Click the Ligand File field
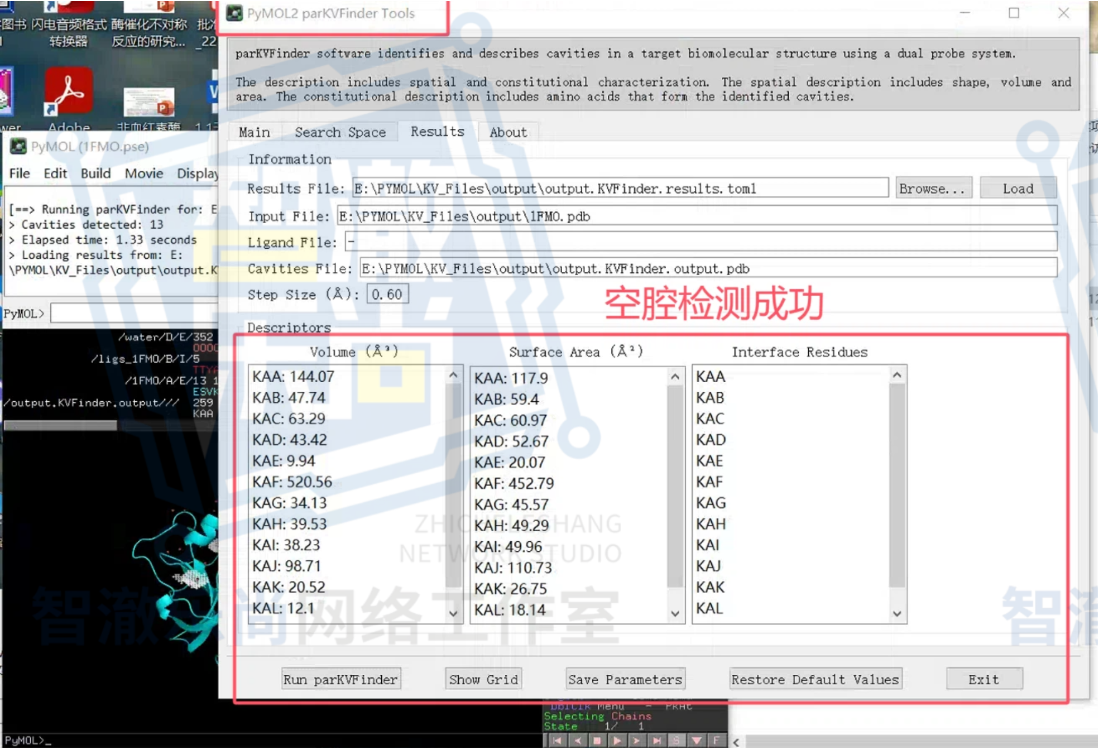 coord(701,242)
